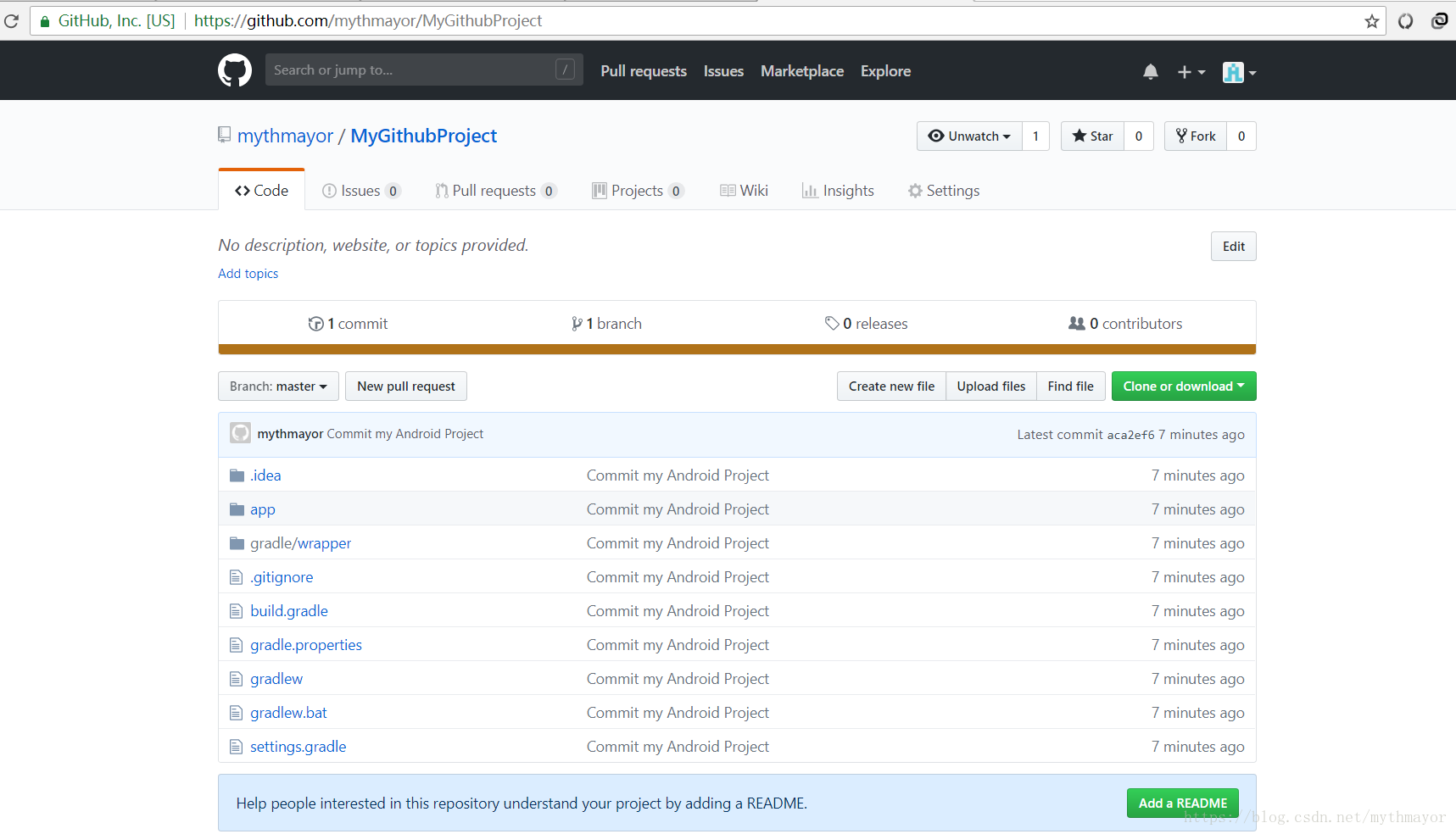Open commit message in .idea row
This screenshot has width=1456, height=834.
[x=678, y=475]
